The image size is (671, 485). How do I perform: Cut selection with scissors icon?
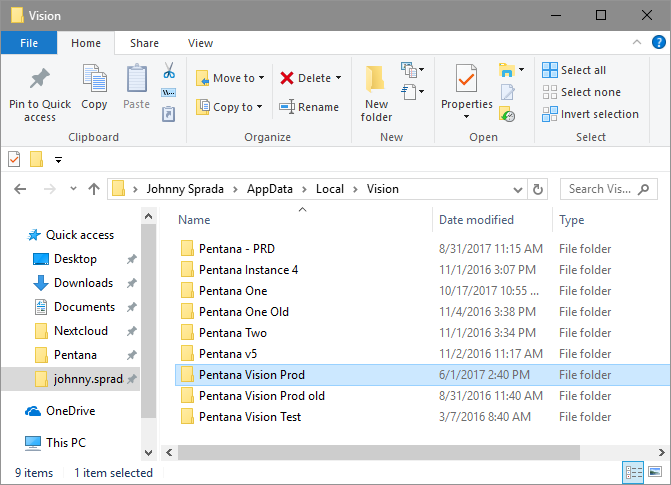point(169,70)
